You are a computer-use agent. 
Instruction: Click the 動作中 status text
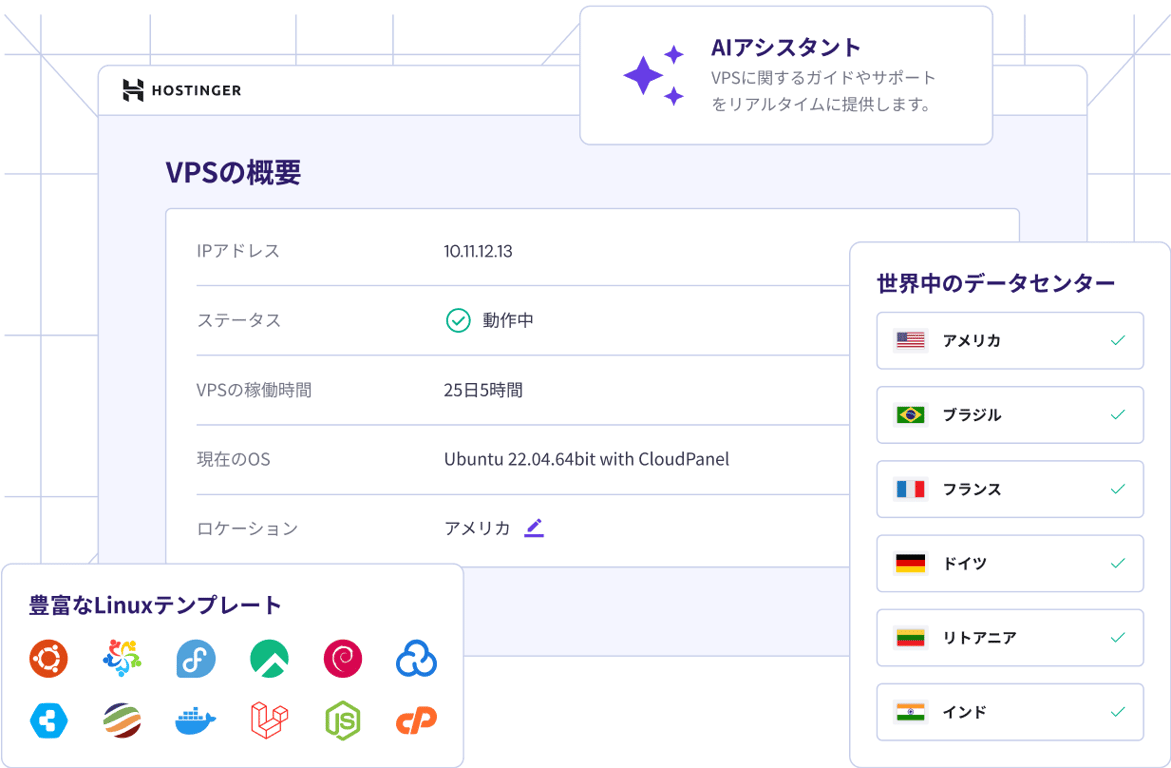(x=508, y=320)
